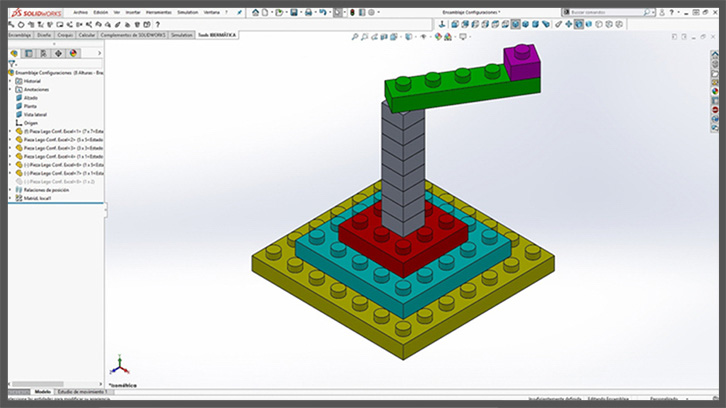Click the purple Lego brick in the model

522,67
